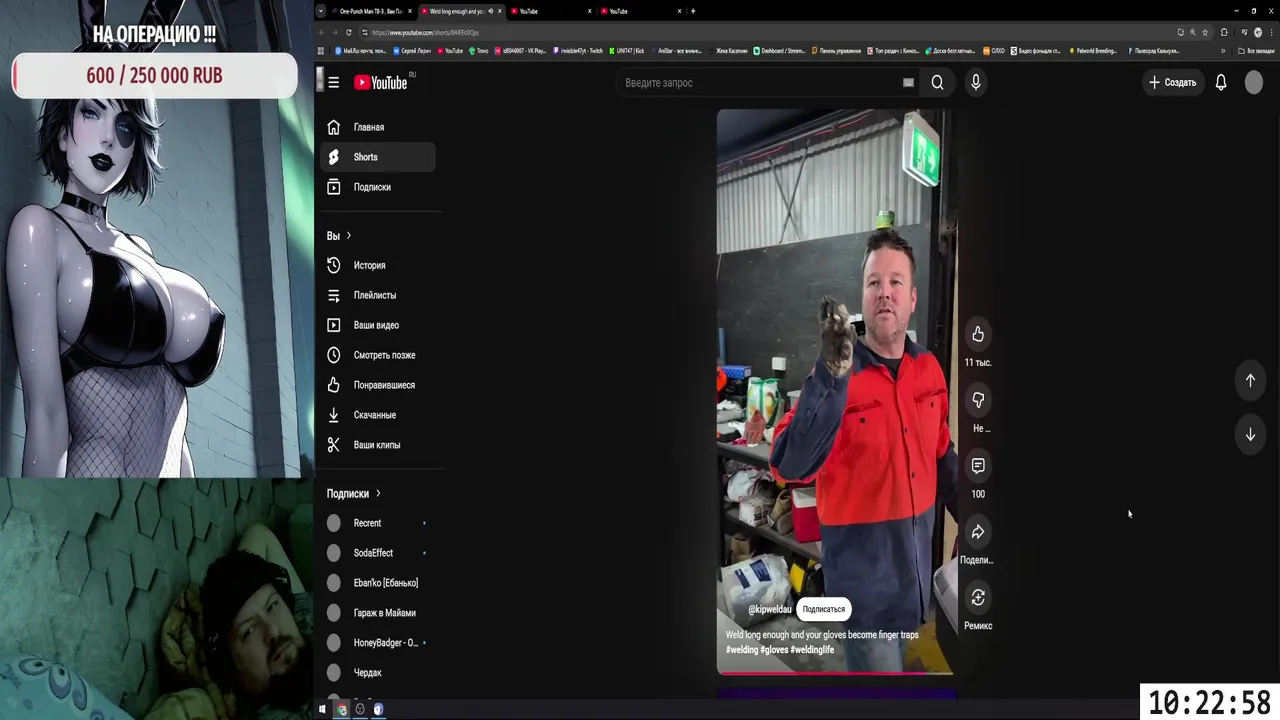Open the Все закладки folder

pos(1256,50)
